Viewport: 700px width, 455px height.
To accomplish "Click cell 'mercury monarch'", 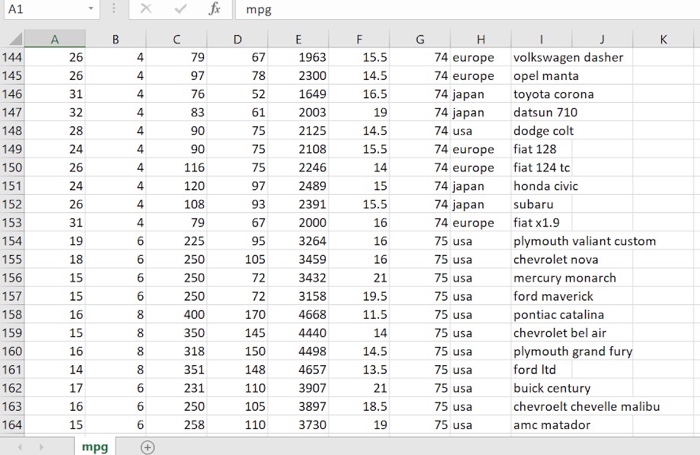I will [x=564, y=278].
